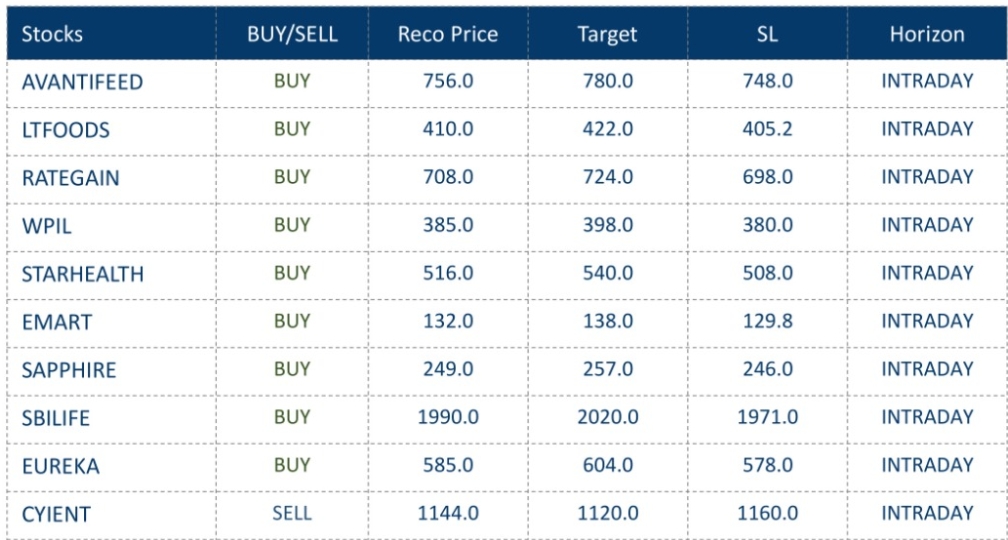Click CYIENT stop loss value 1160.0

767,513
